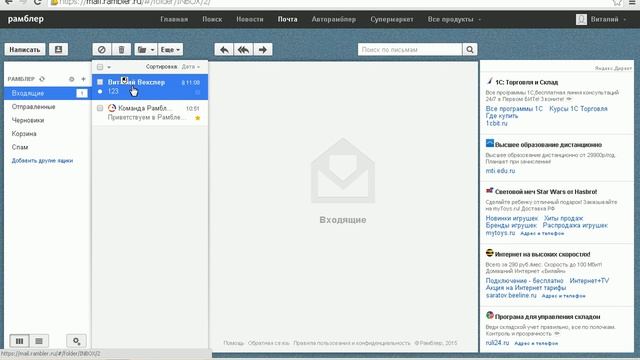Click Интернет+TV link

tap(589, 281)
